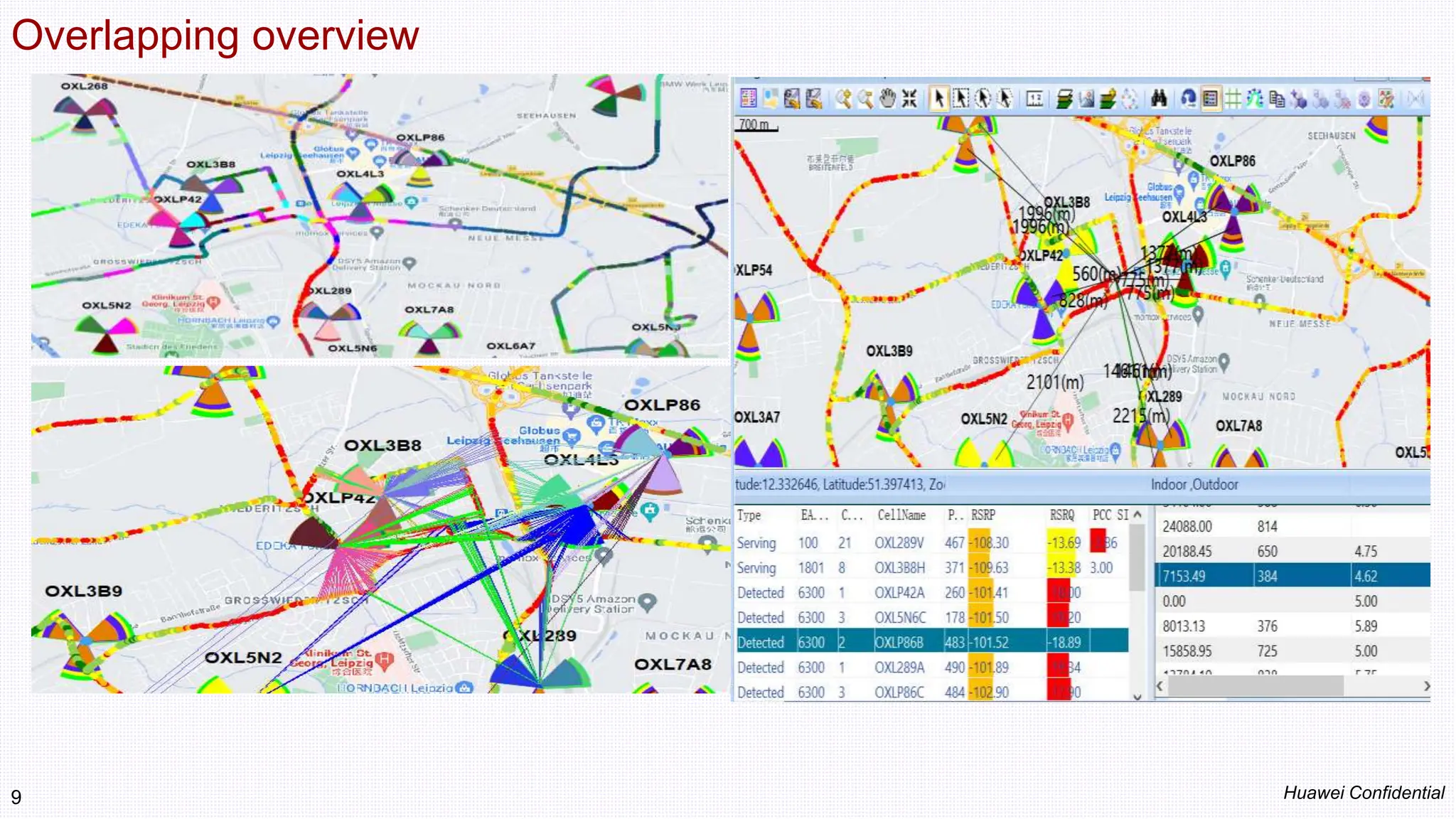Click the ruler distance measure icon
Image resolution: width=1456 pixels, height=819 pixels.
click(x=1034, y=99)
